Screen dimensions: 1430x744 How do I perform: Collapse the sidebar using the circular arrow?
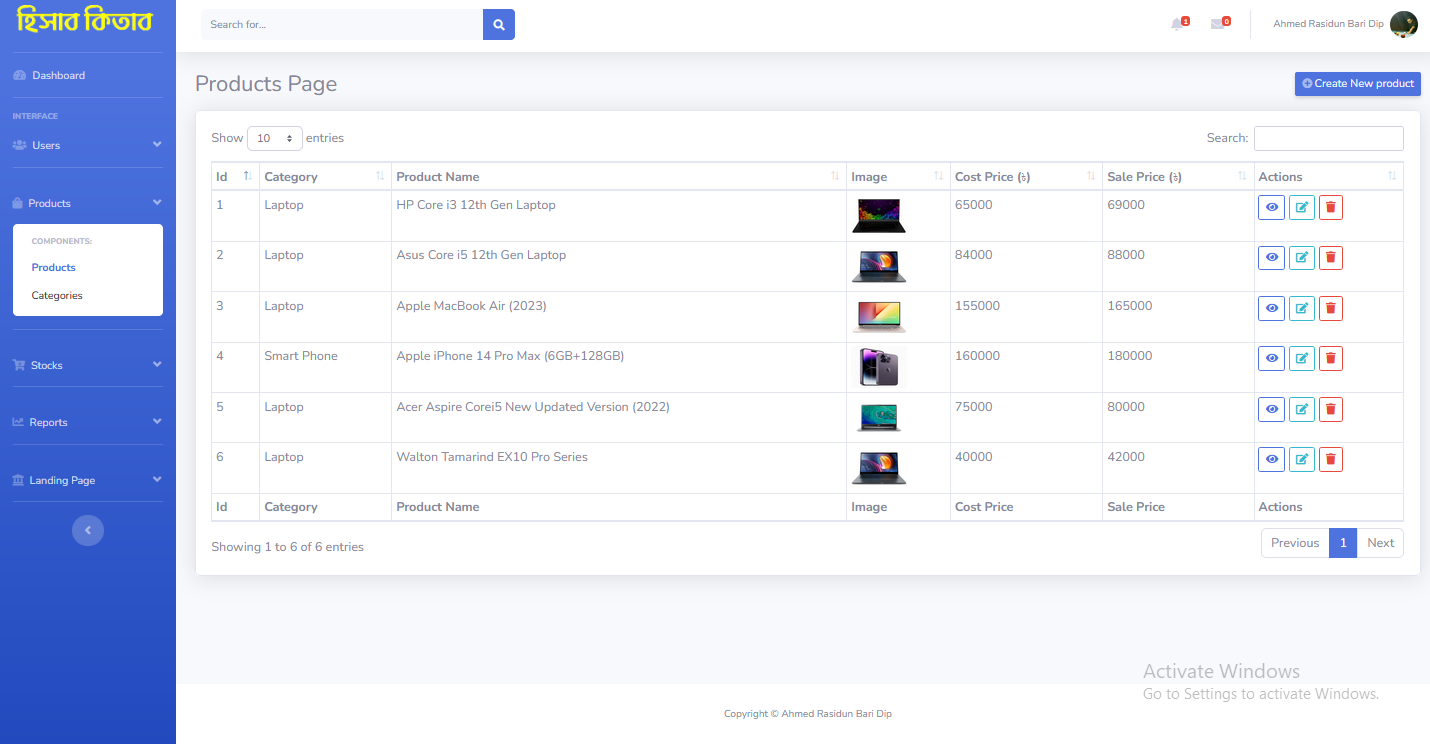87,530
